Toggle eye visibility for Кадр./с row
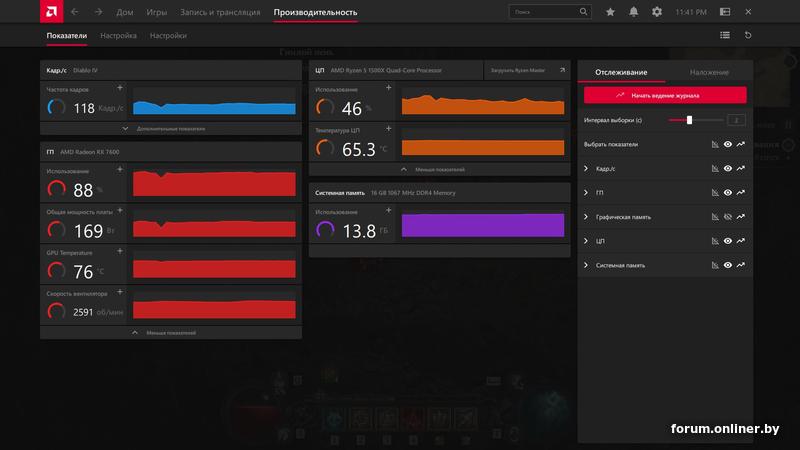This screenshot has width=800, height=450. click(728, 168)
